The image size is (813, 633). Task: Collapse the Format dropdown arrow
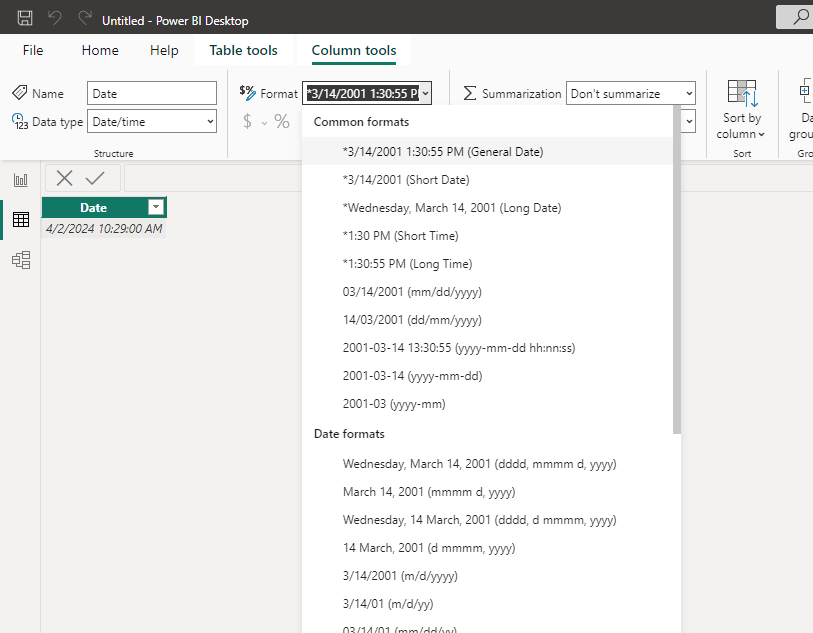[x=425, y=94]
